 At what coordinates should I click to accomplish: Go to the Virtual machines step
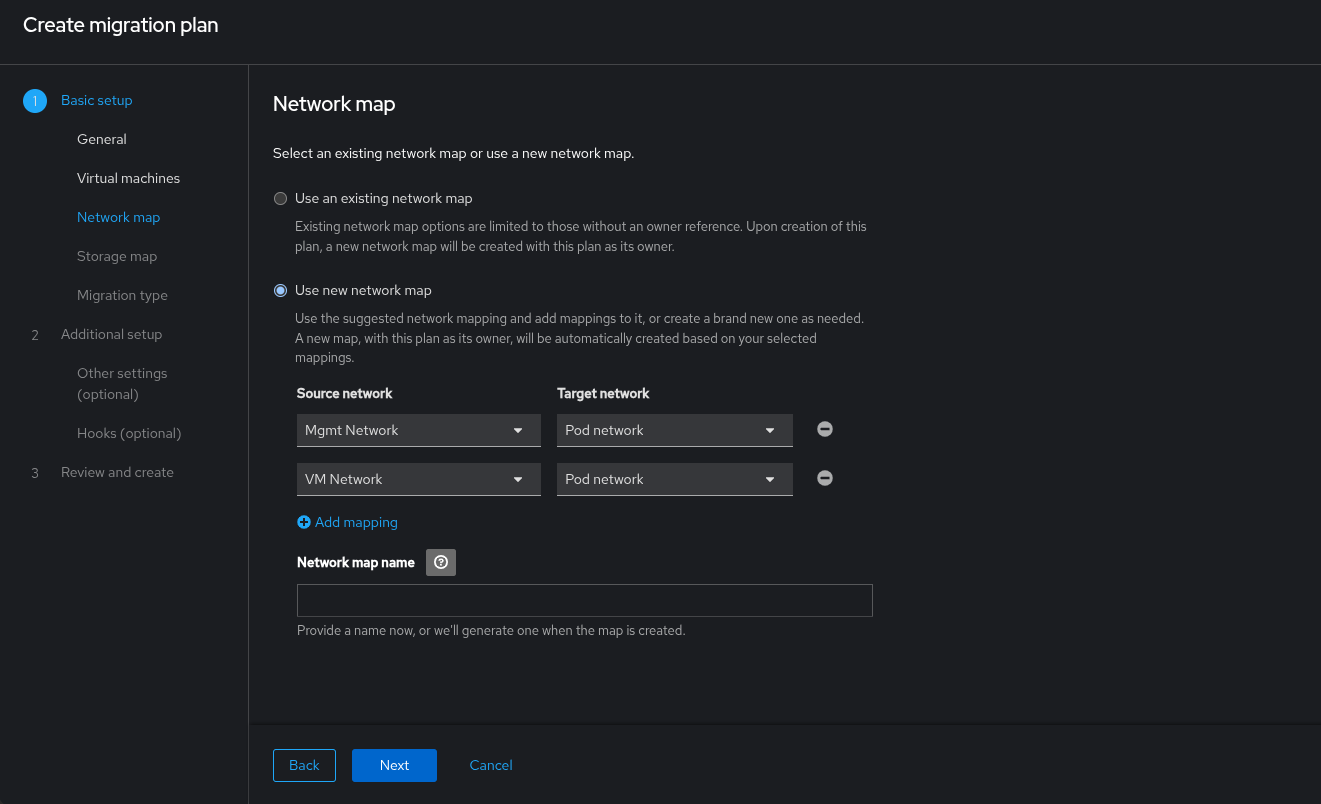(x=128, y=178)
